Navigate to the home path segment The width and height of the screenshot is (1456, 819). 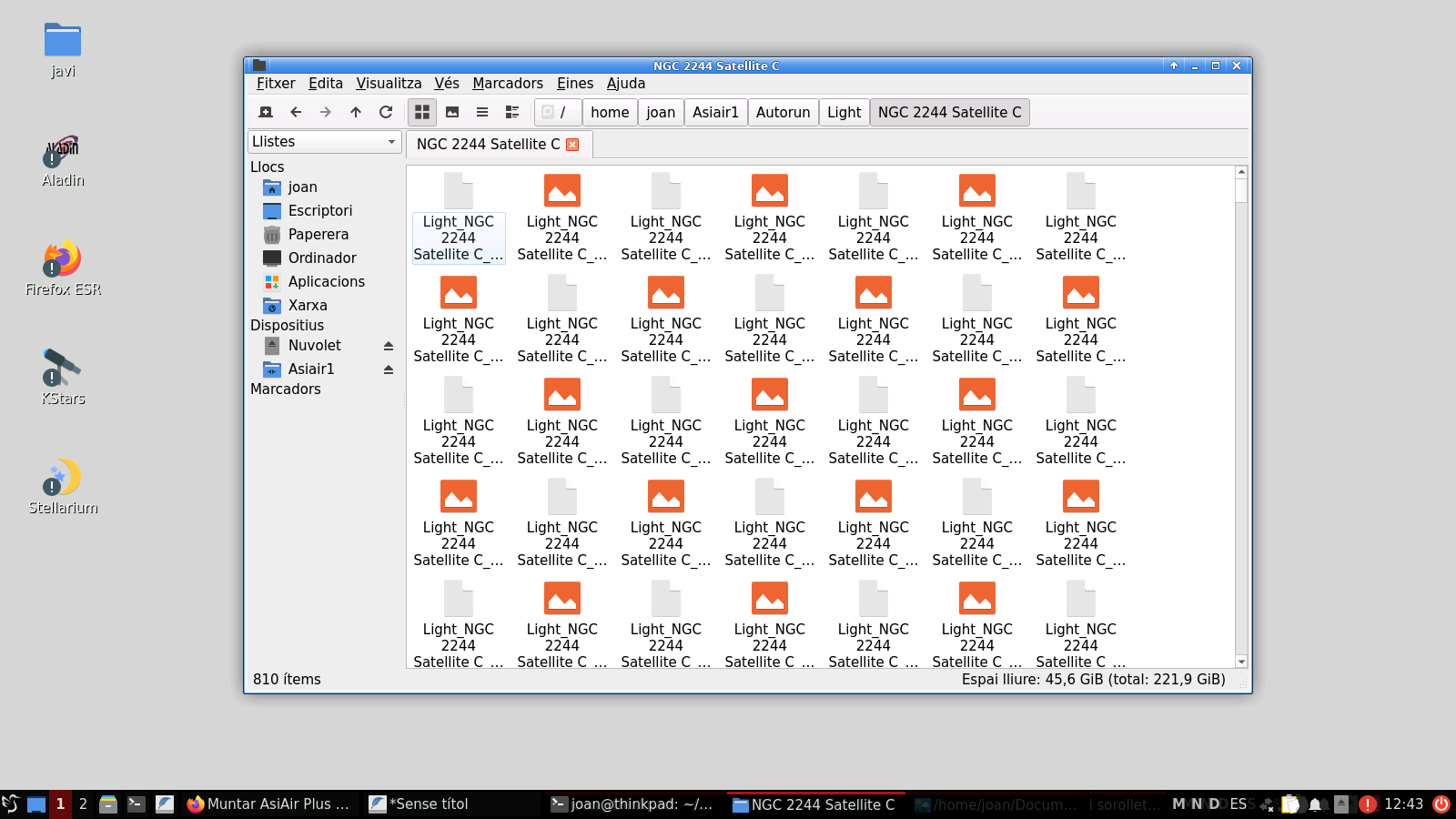pos(610,112)
